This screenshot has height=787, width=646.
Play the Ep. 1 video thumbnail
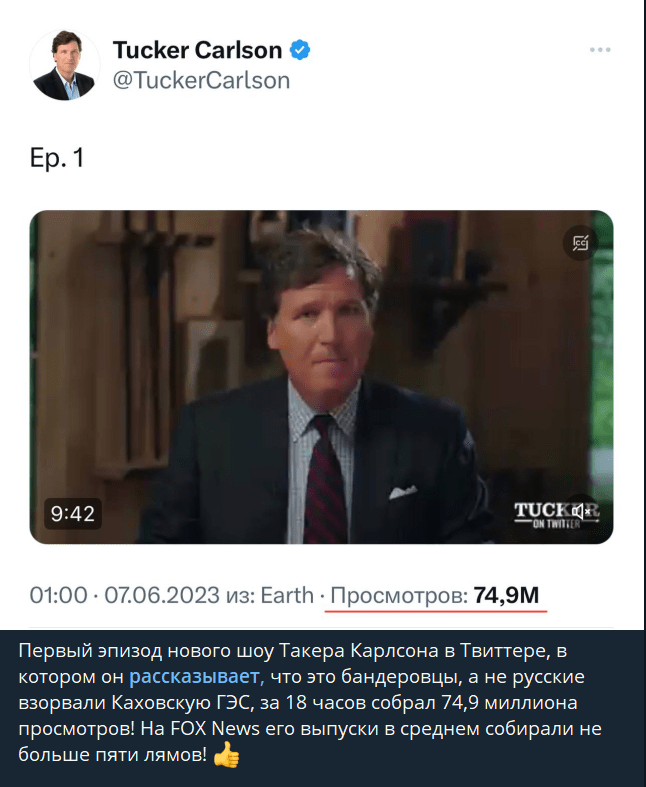tap(321, 377)
